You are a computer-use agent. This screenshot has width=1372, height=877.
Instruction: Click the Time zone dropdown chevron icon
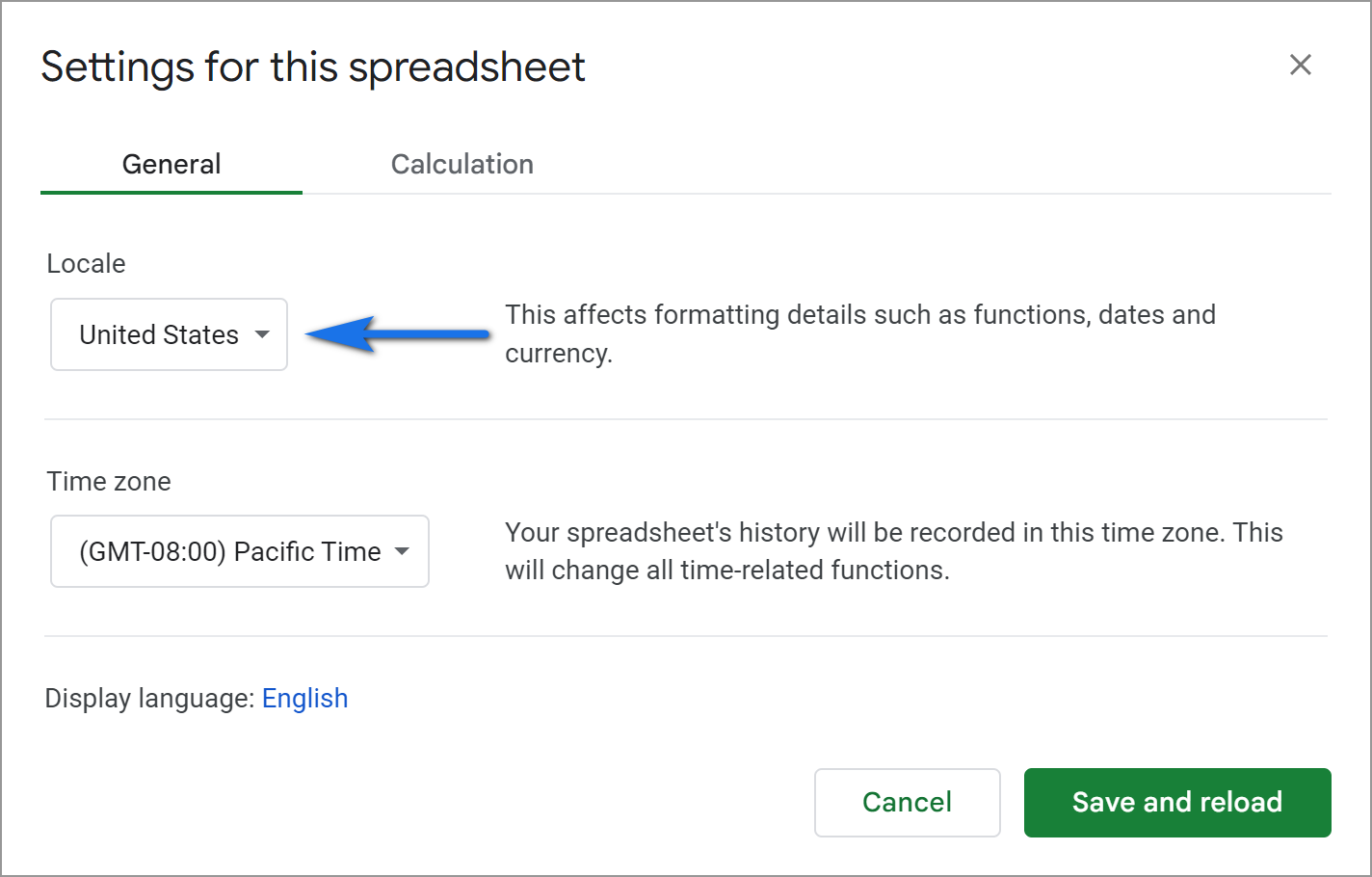pyautogui.click(x=404, y=552)
